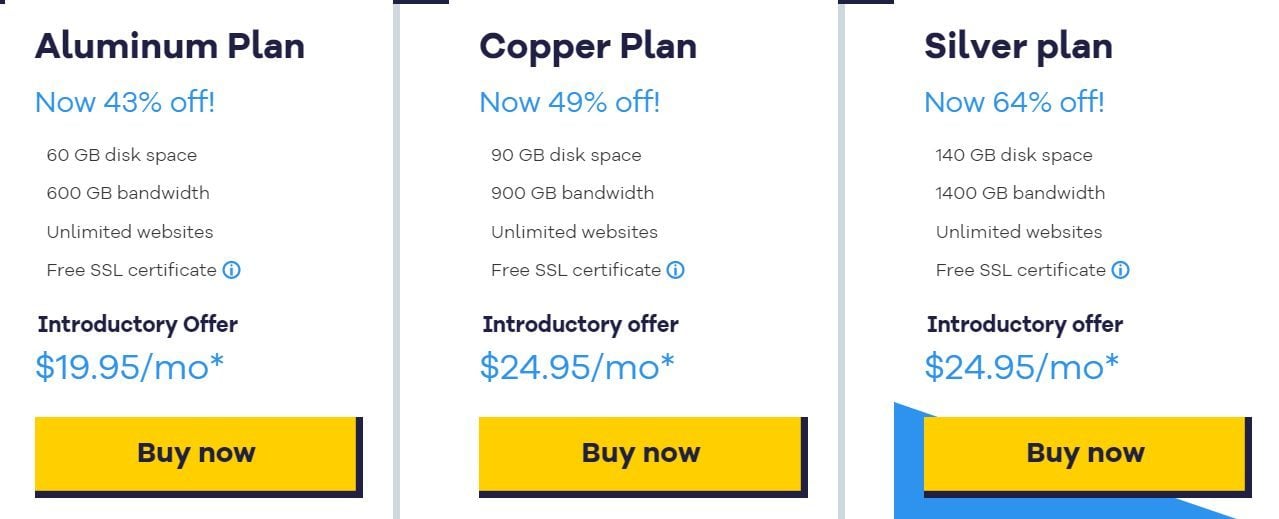
Task: Click the 600 GB bandwidth feature
Action: click(128, 193)
